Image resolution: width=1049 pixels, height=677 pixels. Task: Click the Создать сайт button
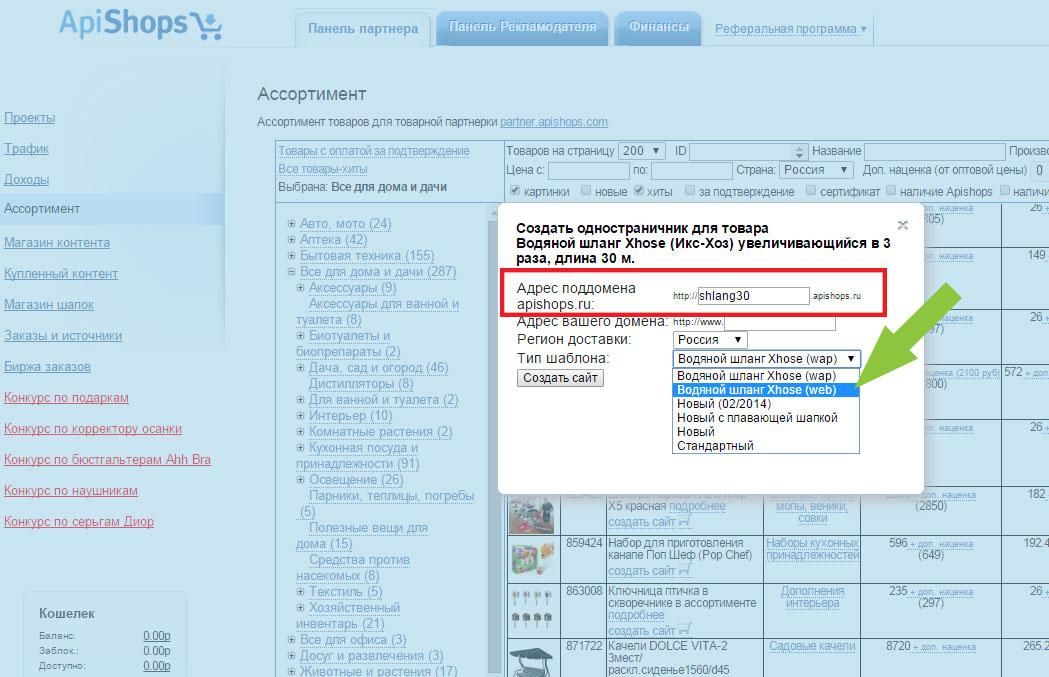click(x=560, y=378)
